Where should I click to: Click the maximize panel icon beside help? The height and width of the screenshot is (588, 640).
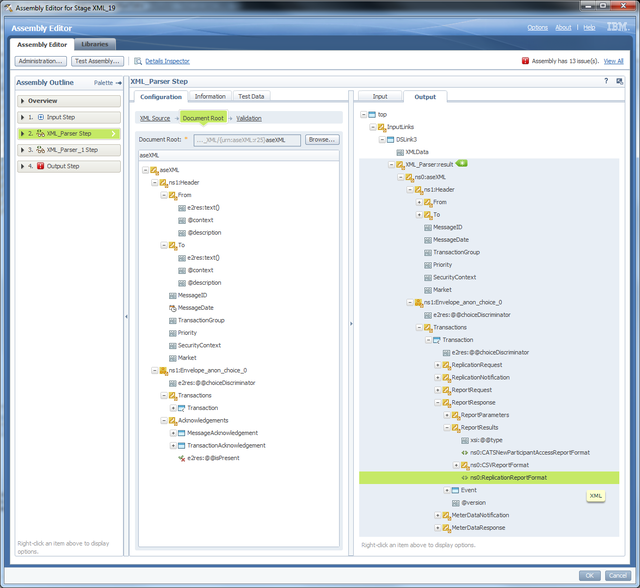619,81
